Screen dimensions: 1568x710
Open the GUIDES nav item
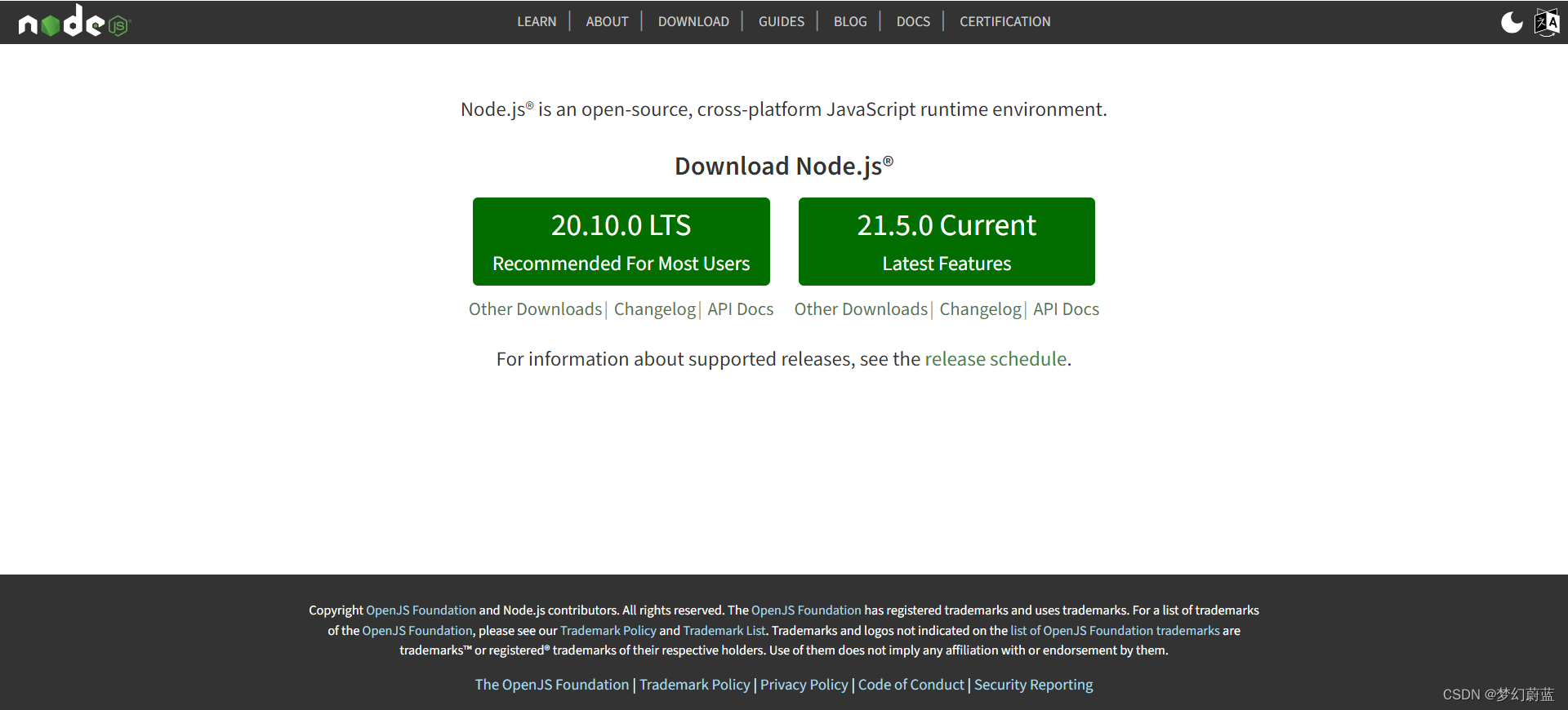click(x=782, y=22)
